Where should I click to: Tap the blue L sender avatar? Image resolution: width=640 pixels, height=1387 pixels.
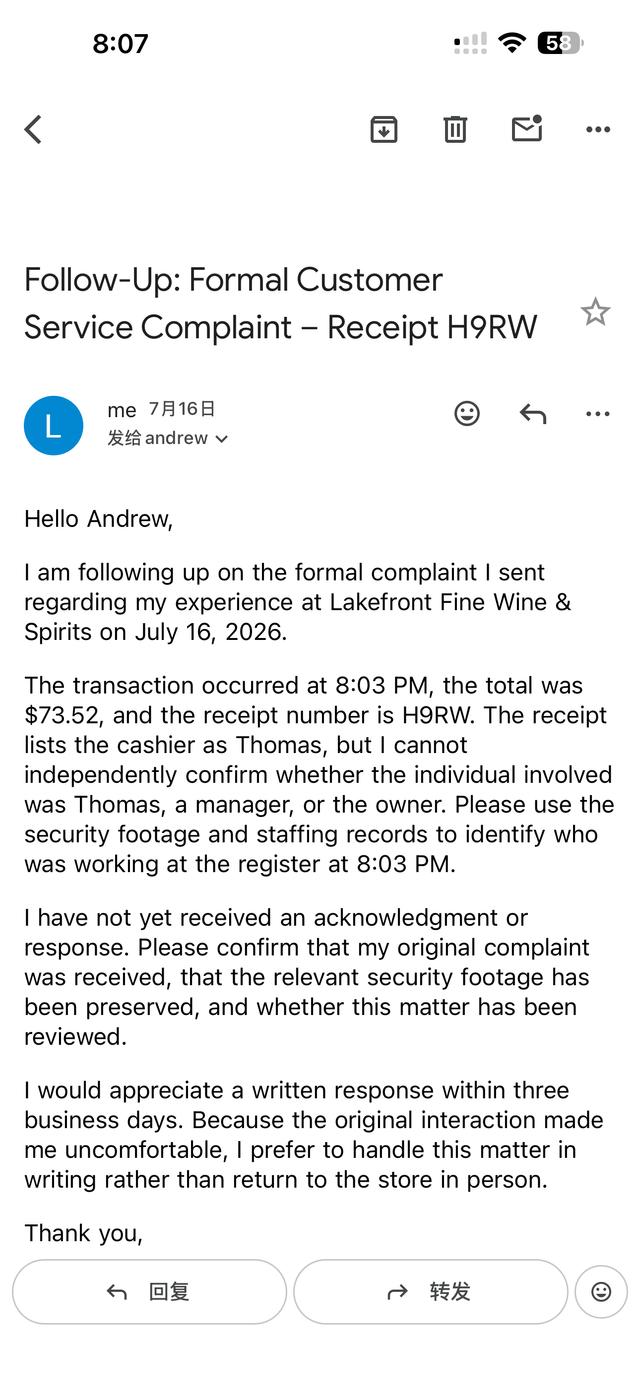coord(53,425)
